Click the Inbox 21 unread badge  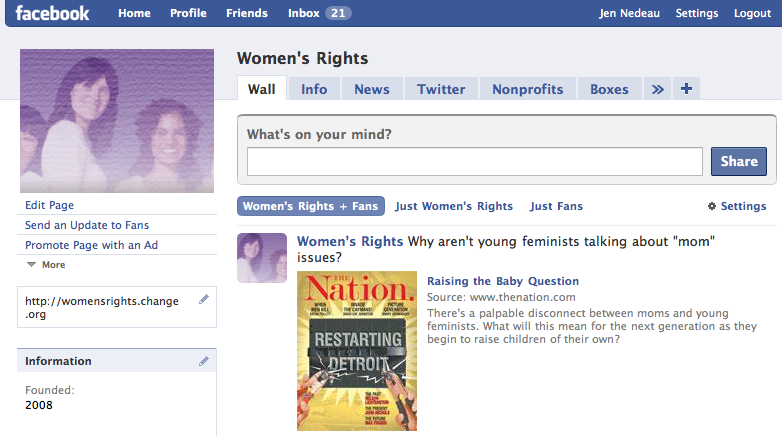(x=338, y=13)
